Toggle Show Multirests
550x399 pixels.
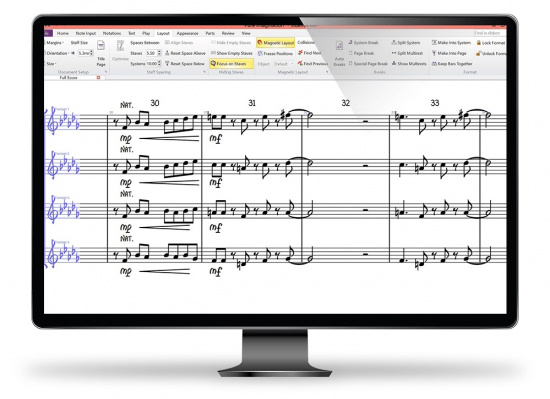(409, 64)
